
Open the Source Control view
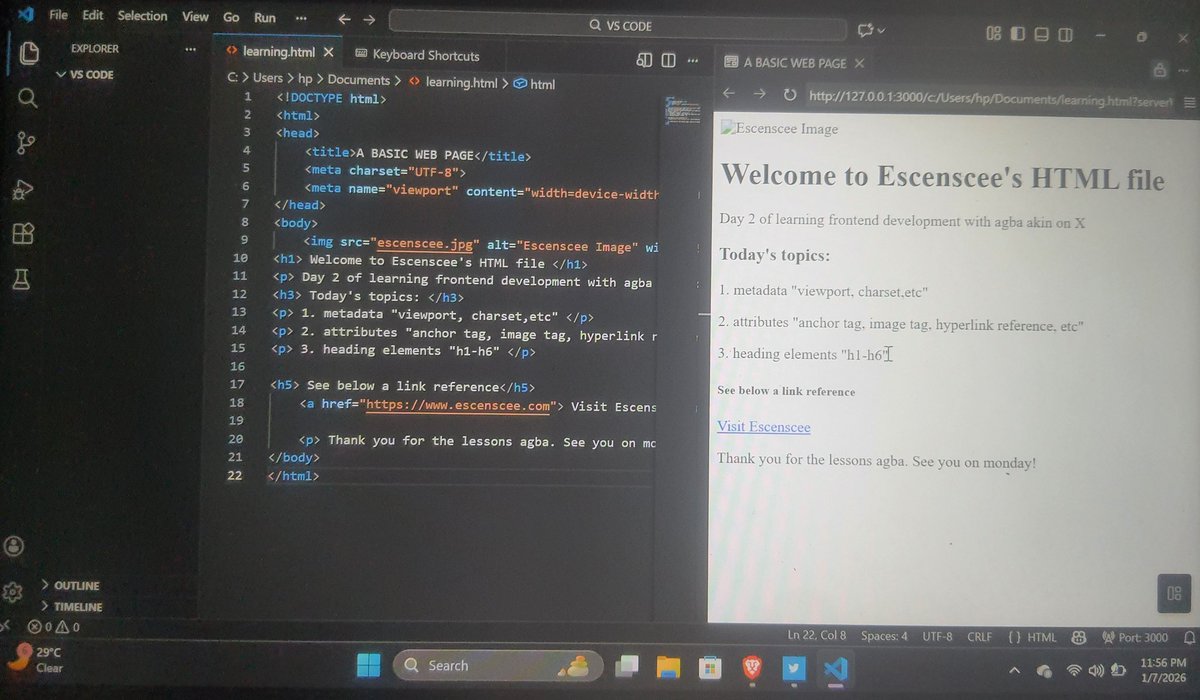(x=26, y=143)
